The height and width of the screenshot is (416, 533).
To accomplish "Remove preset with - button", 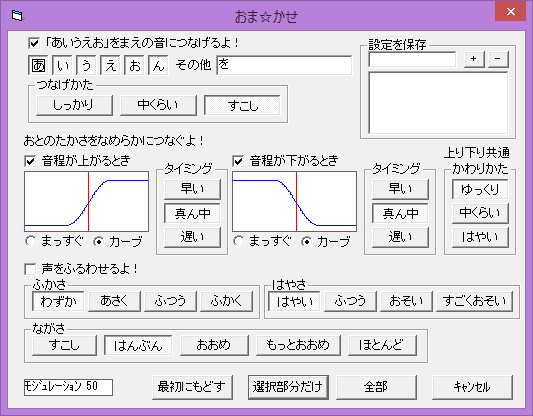I will point(498,59).
